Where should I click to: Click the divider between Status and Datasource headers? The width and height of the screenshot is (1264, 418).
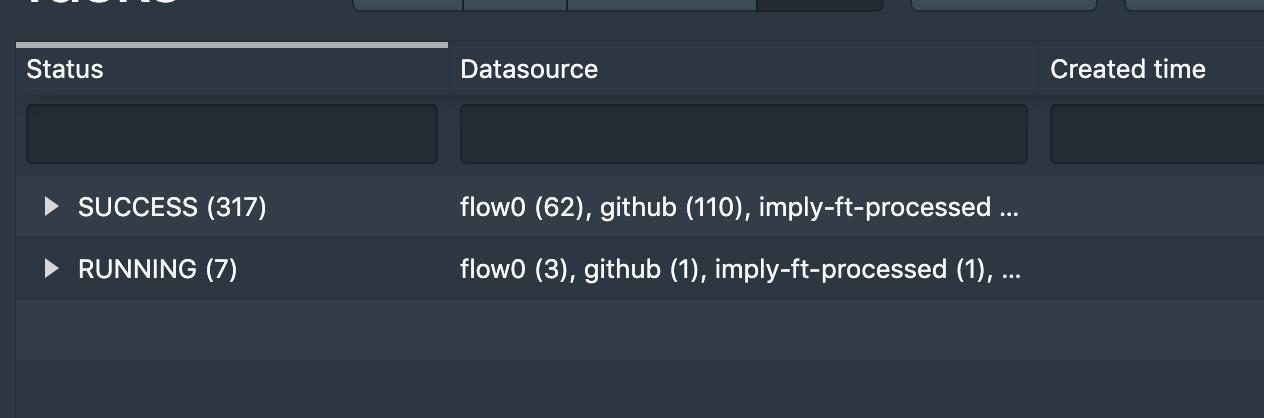(449, 69)
